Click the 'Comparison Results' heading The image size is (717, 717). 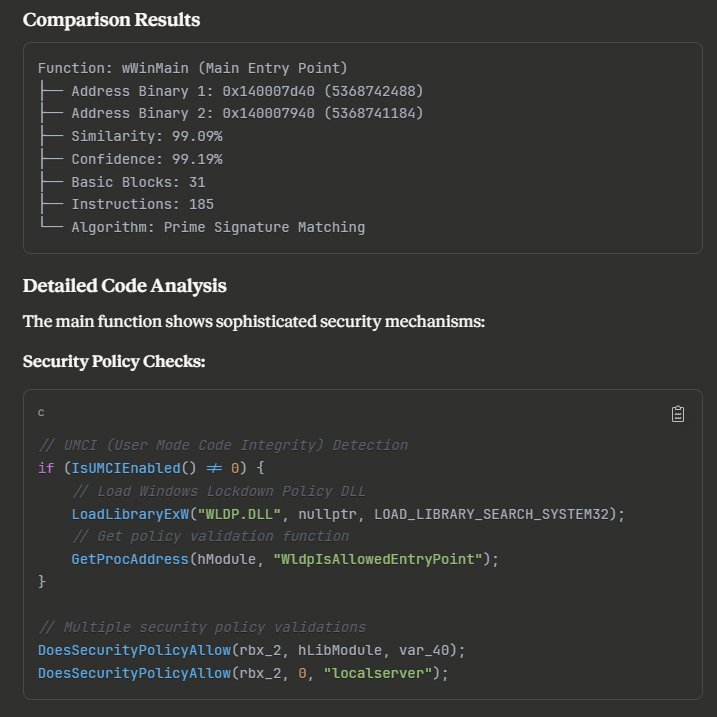(x=111, y=20)
